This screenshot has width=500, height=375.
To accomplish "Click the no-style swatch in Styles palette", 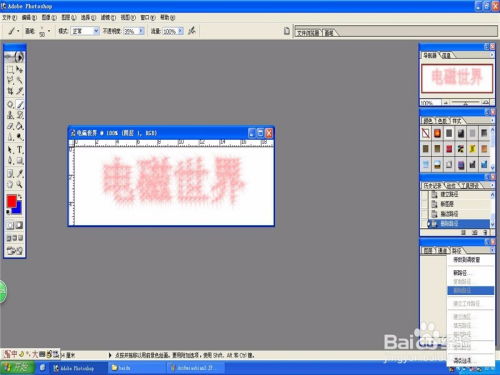I will (426, 133).
